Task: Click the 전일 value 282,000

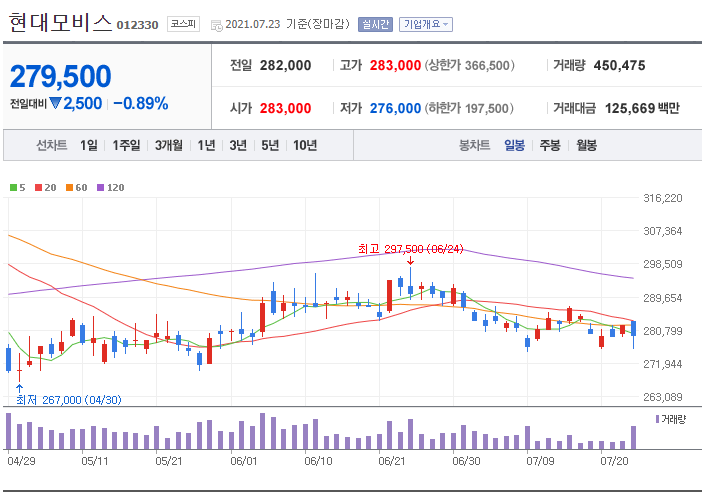Action: click(286, 65)
